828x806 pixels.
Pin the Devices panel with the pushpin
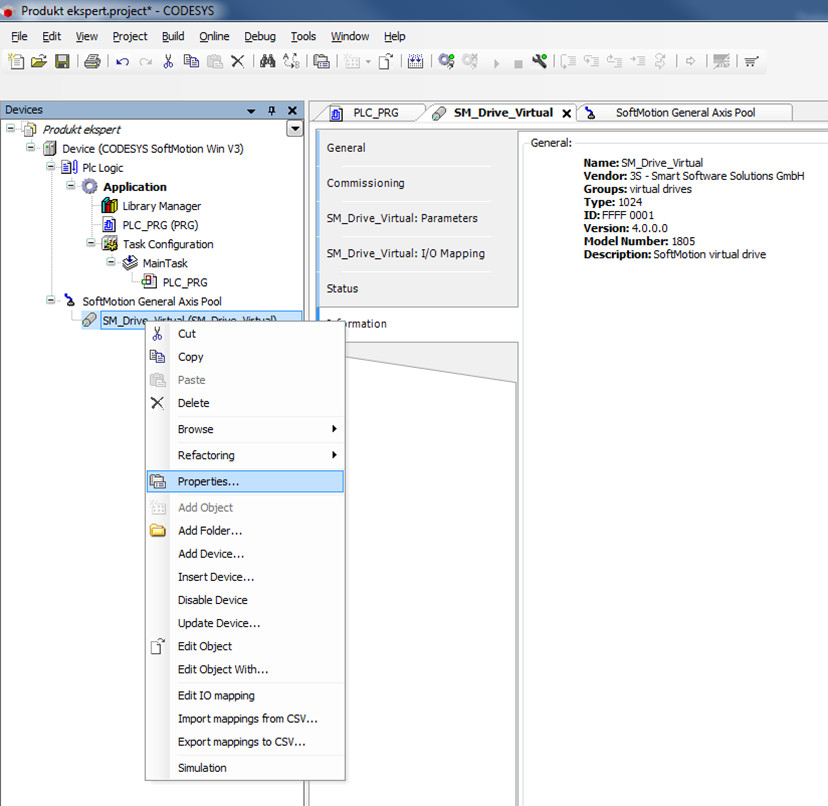(x=271, y=110)
